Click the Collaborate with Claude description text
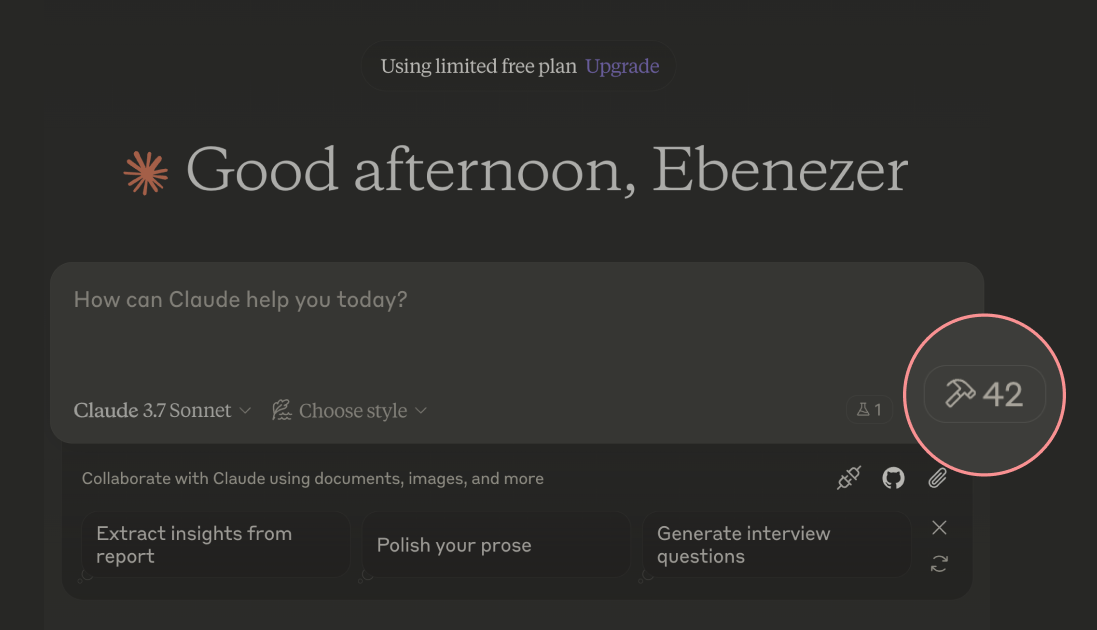The height and width of the screenshot is (630, 1097). (313, 479)
